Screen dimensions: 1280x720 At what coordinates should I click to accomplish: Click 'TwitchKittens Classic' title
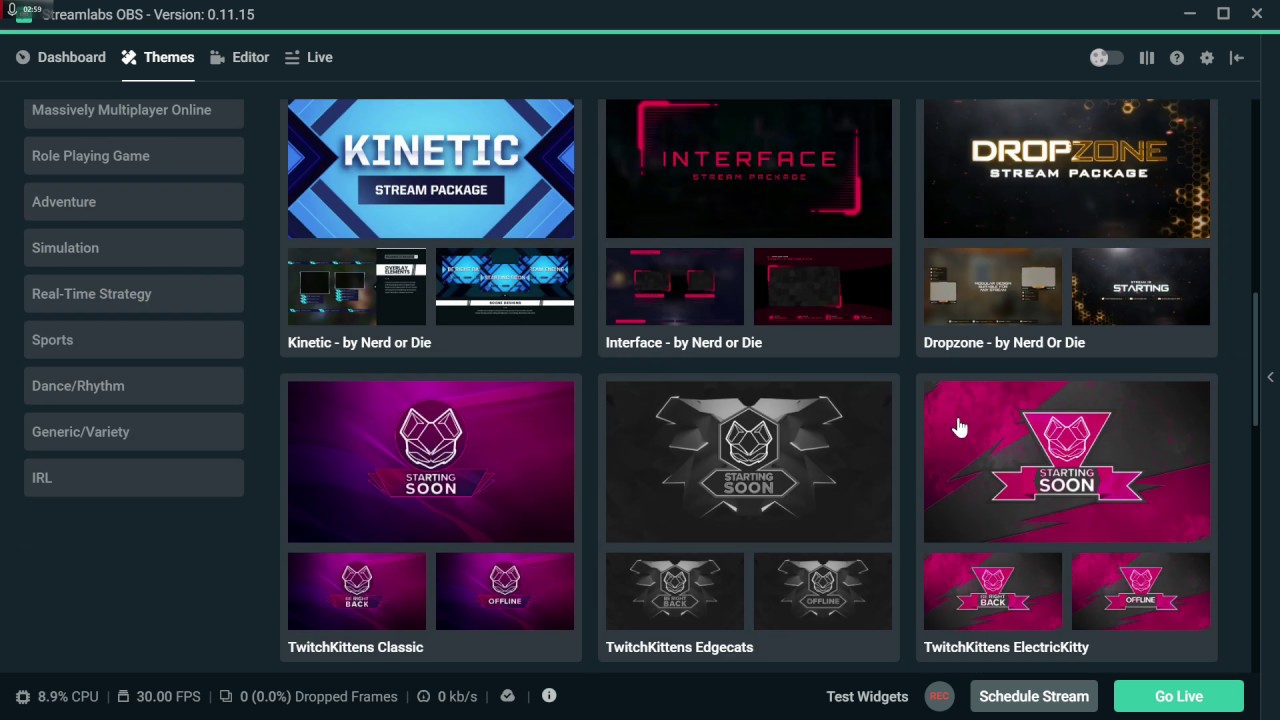point(355,647)
